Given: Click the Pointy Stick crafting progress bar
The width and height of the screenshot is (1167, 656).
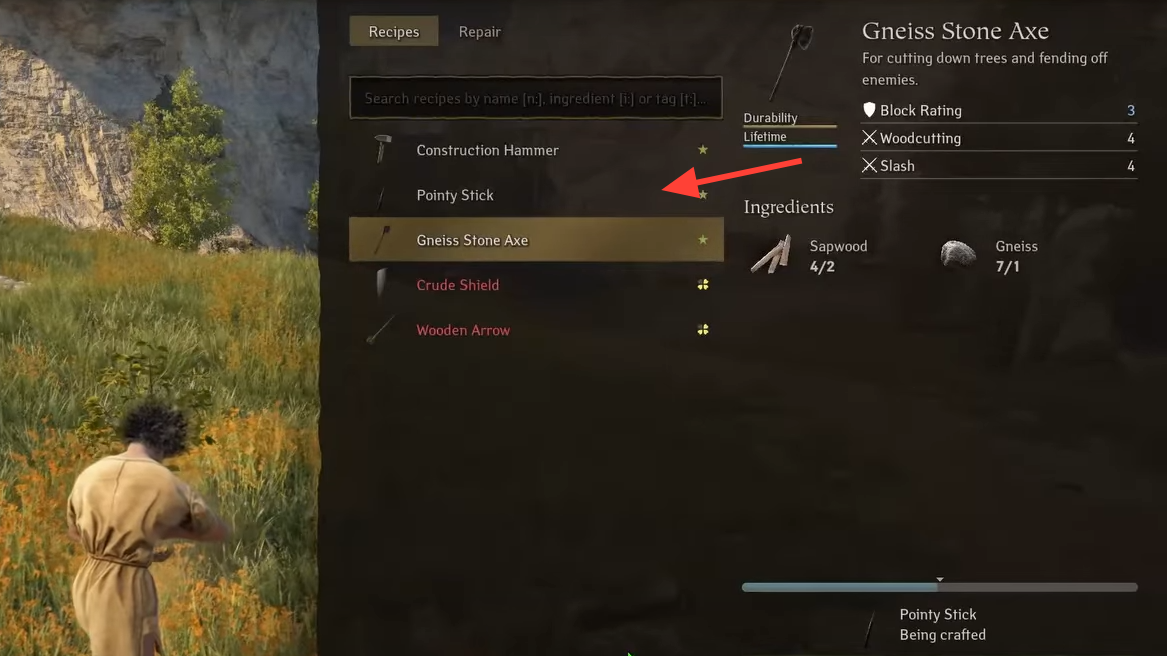Looking at the screenshot, I should [939, 587].
